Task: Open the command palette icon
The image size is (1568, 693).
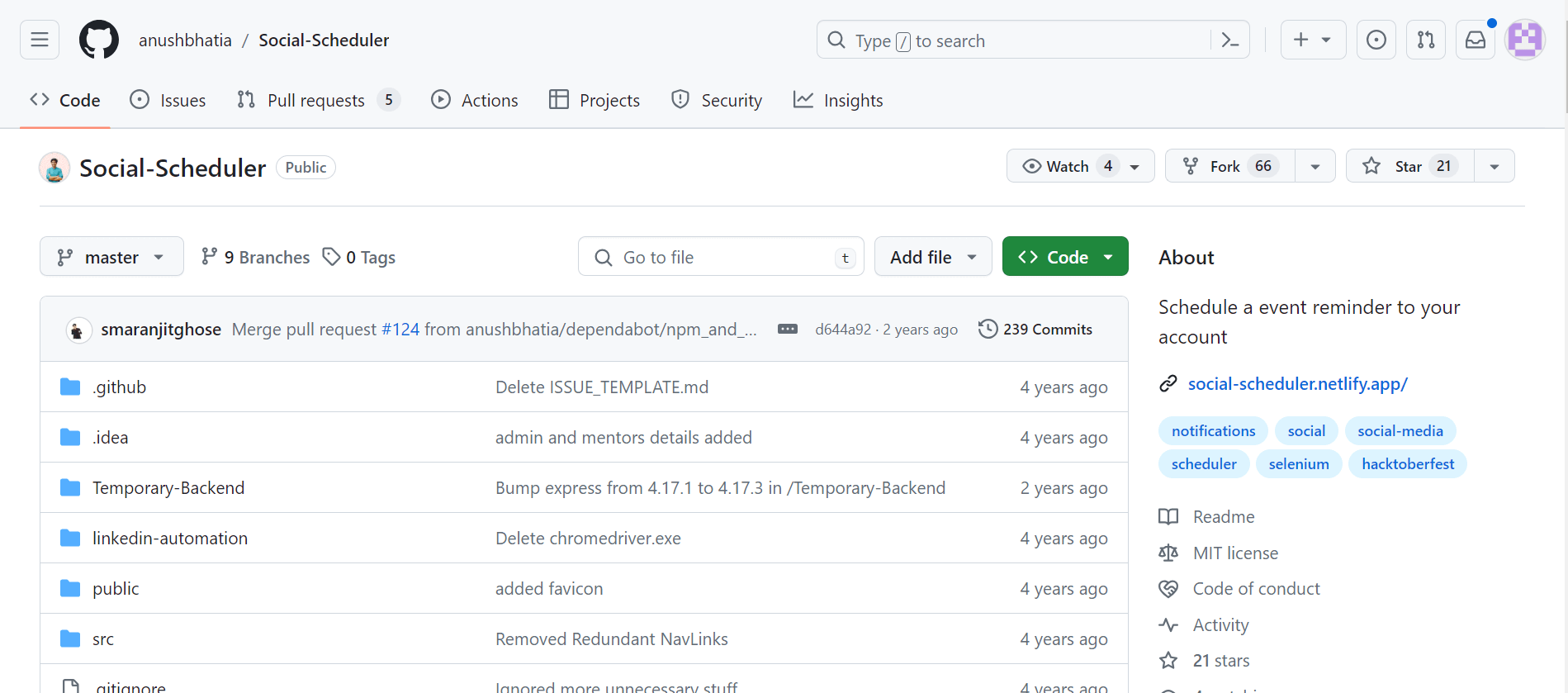Action: pos(1229,40)
